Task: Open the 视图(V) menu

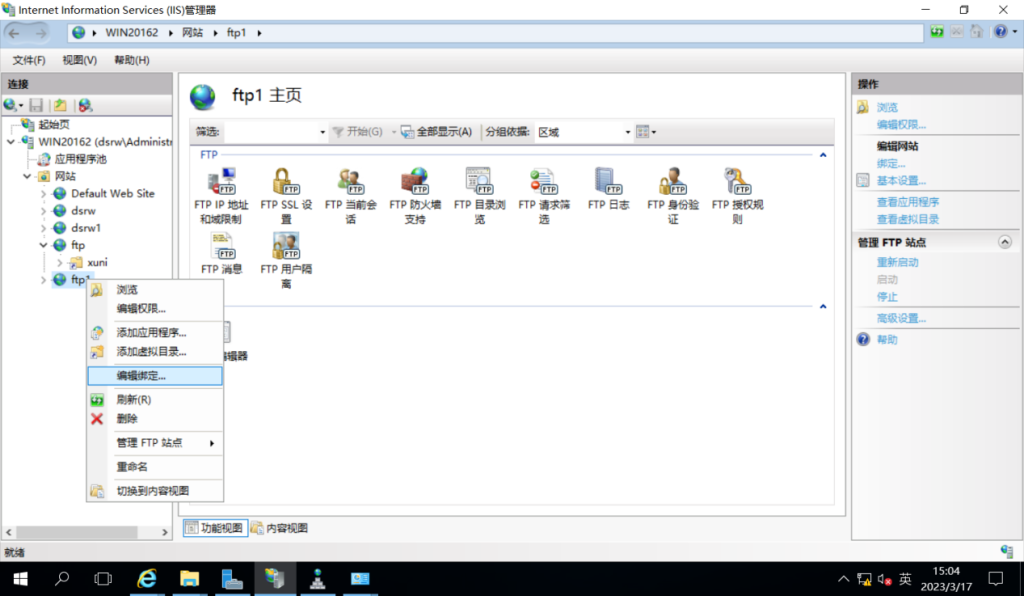Action: pos(80,60)
